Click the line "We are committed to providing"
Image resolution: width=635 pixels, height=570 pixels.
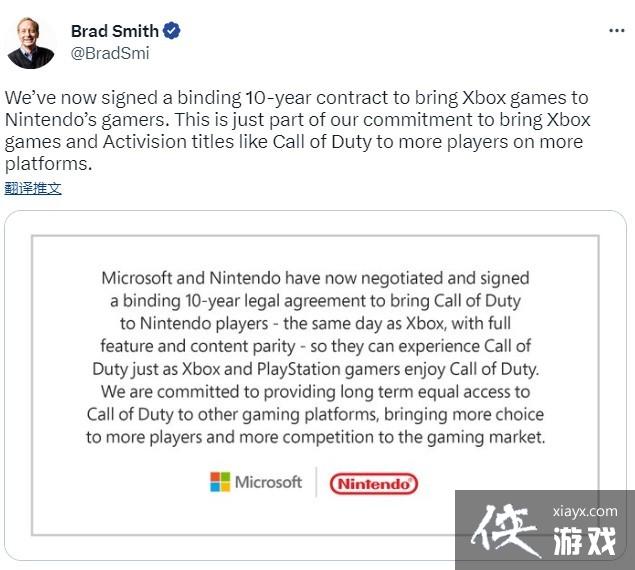point(315,392)
